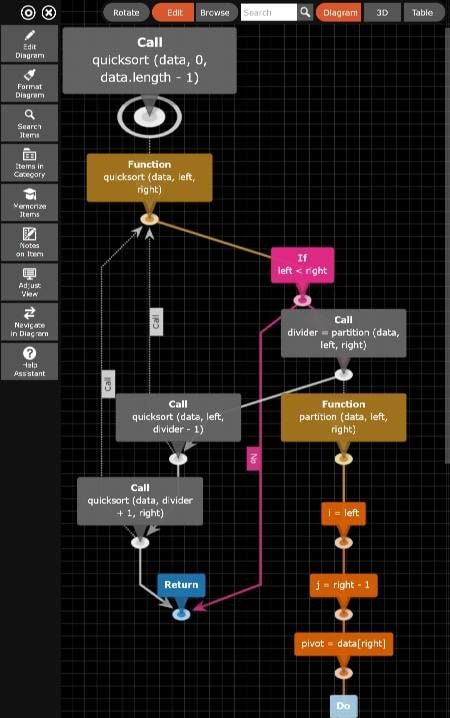Click the Call edge label on the dotted line nearest the quicksort(data, left, divider - 1) node

[x=156, y=322]
